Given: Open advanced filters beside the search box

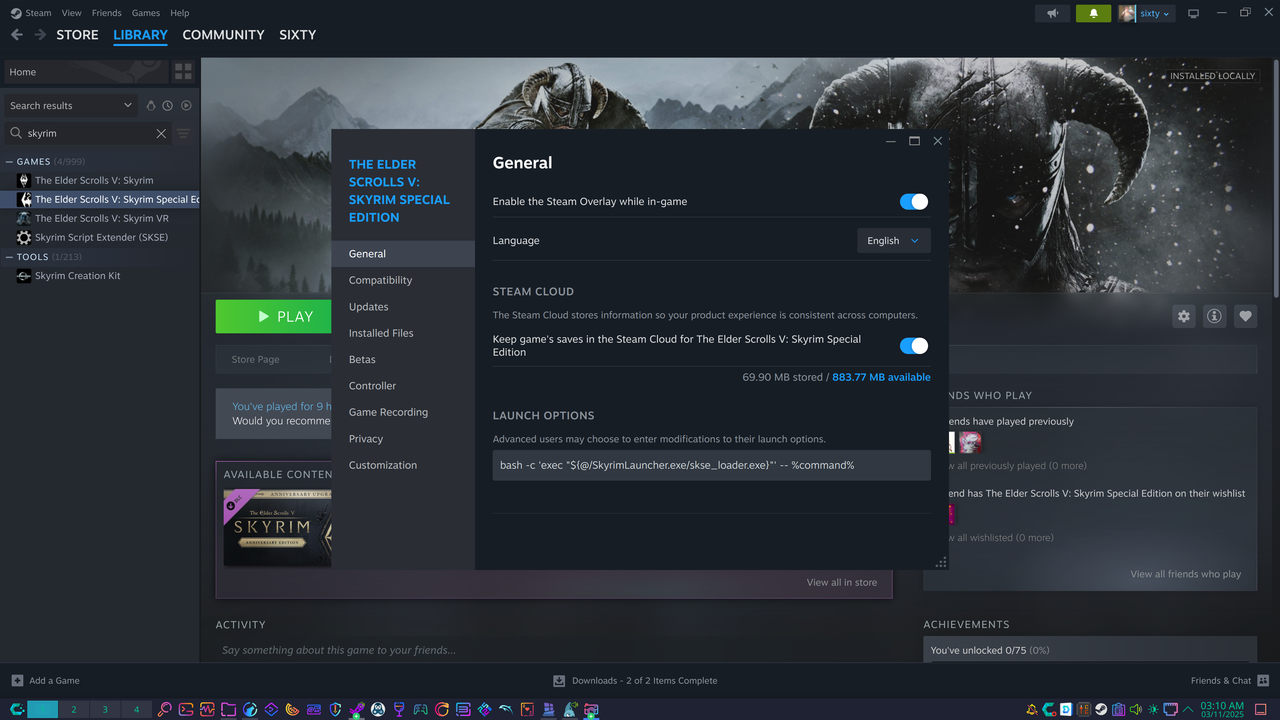Looking at the screenshot, I should pyautogui.click(x=182, y=133).
